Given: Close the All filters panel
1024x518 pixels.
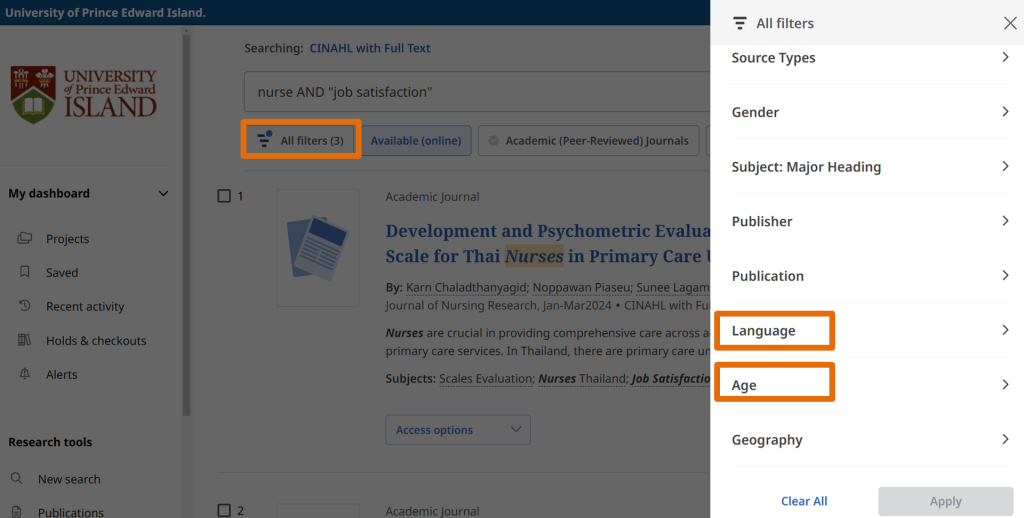Looking at the screenshot, I should (1009, 23).
